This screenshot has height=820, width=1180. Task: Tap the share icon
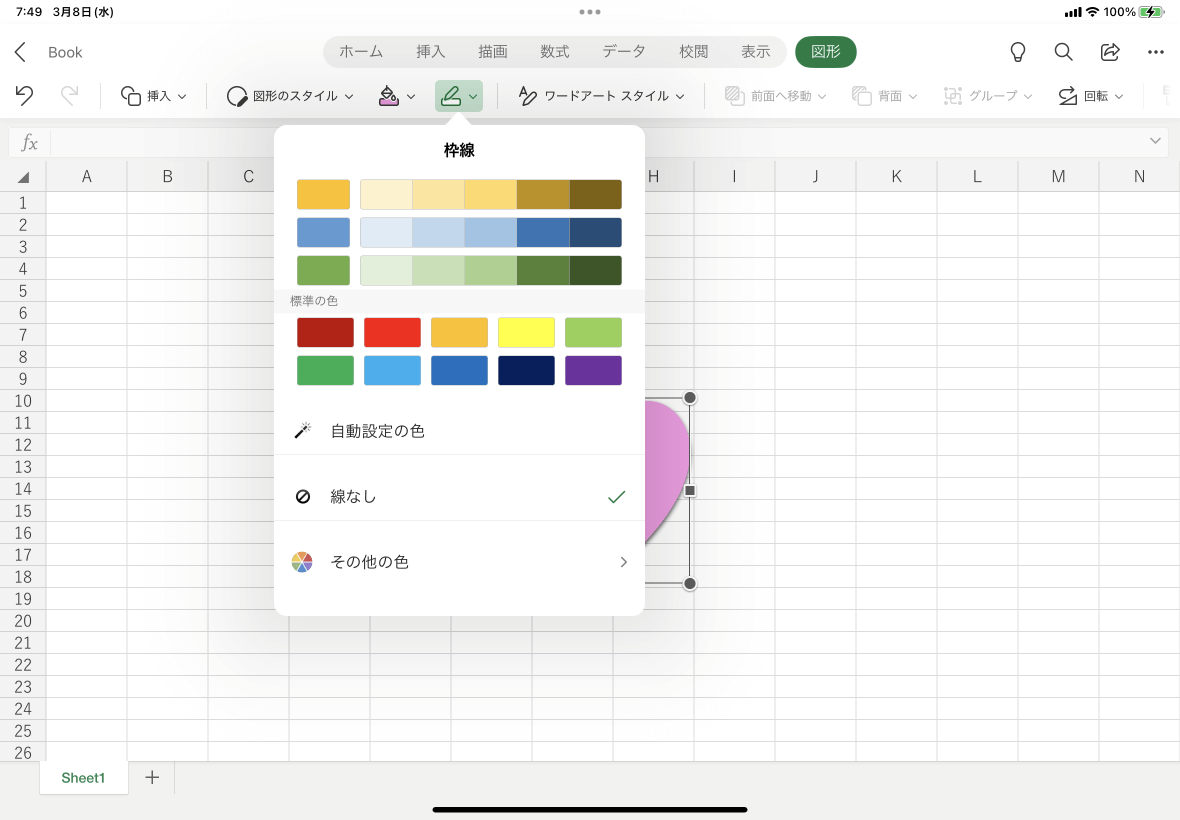point(1110,52)
